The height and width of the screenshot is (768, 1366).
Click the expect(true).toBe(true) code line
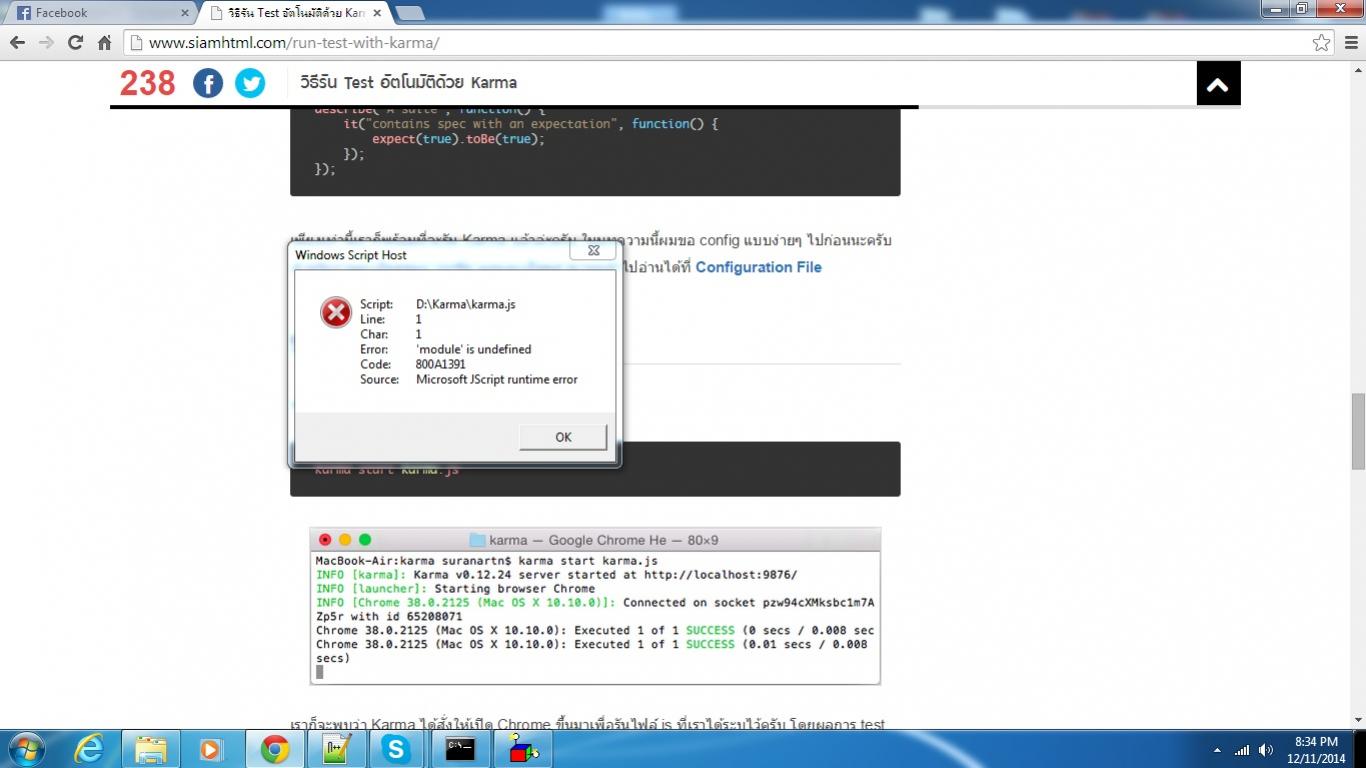click(x=458, y=139)
